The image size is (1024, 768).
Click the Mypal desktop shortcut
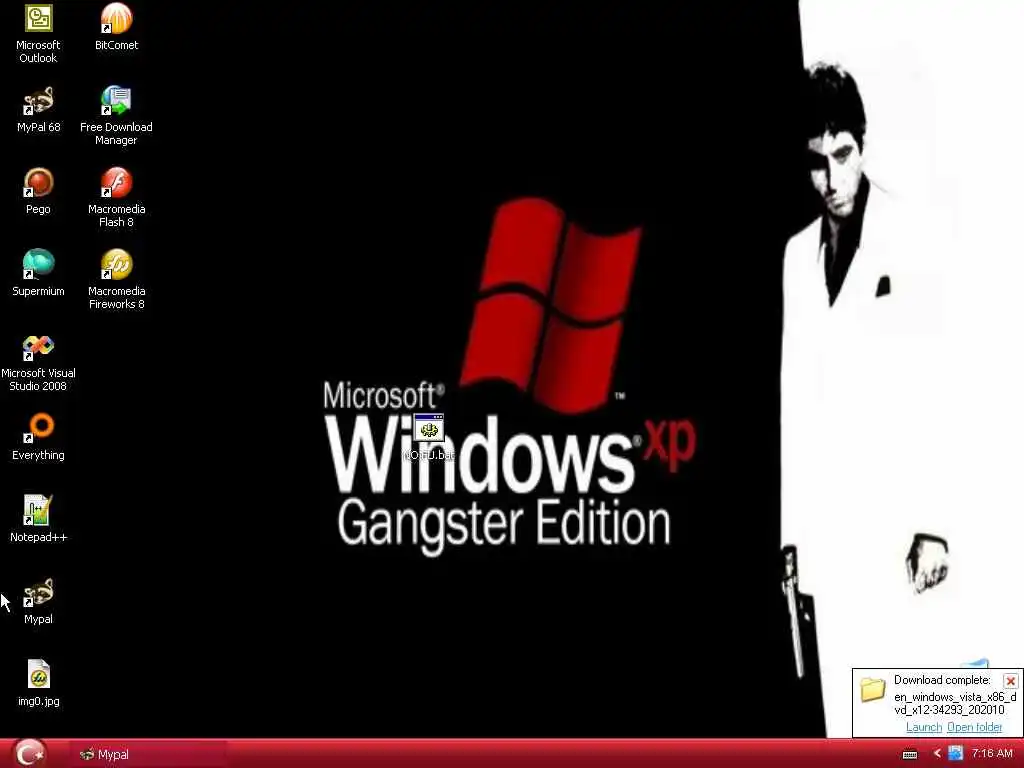[38, 601]
